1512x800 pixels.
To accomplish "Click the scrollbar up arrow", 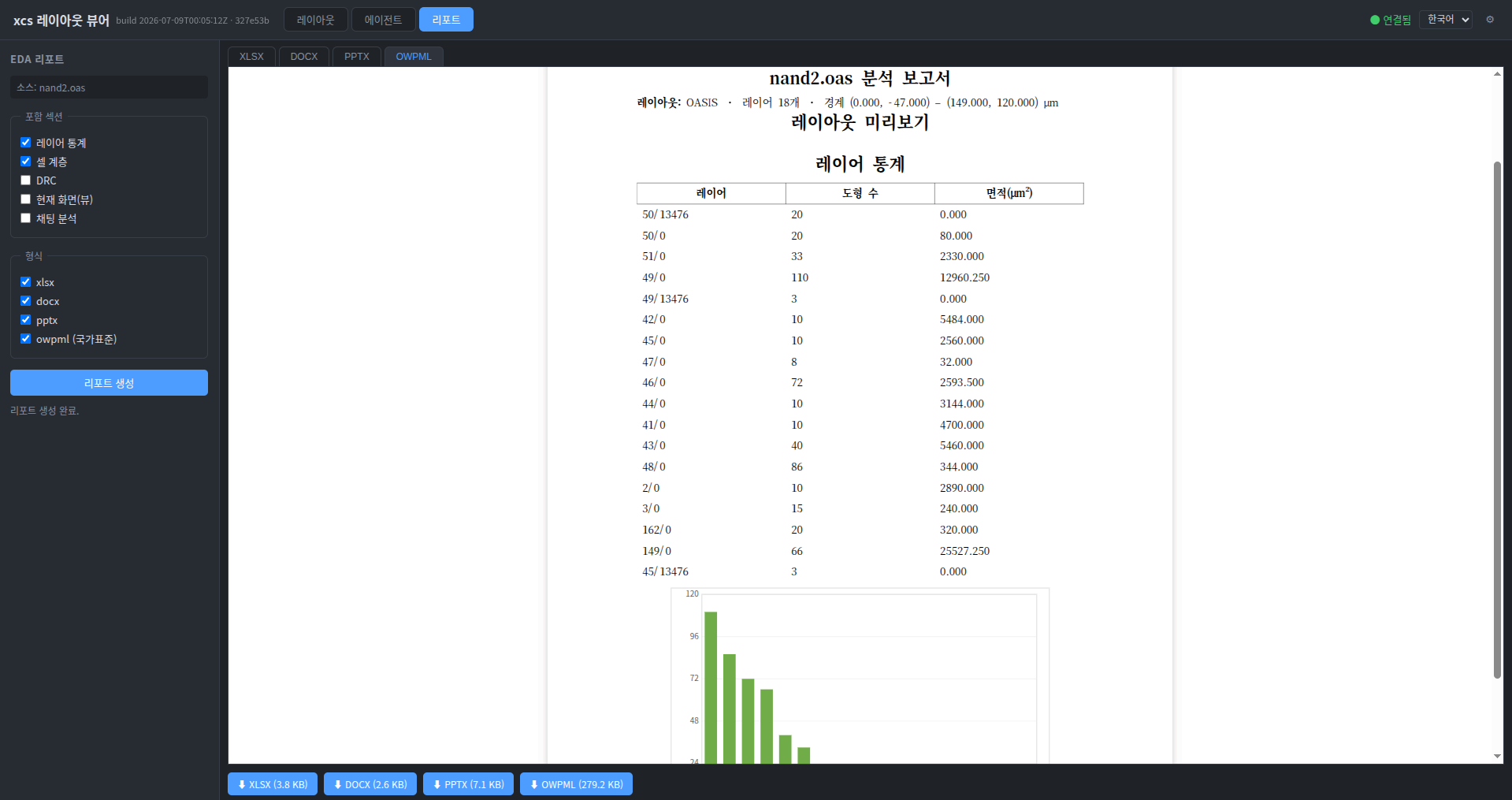I will (1497, 74).
